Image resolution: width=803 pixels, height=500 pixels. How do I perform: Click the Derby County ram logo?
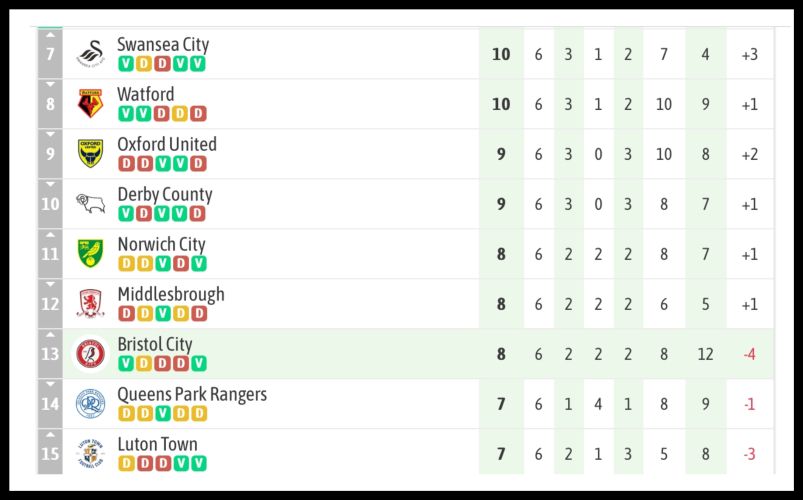(91, 204)
